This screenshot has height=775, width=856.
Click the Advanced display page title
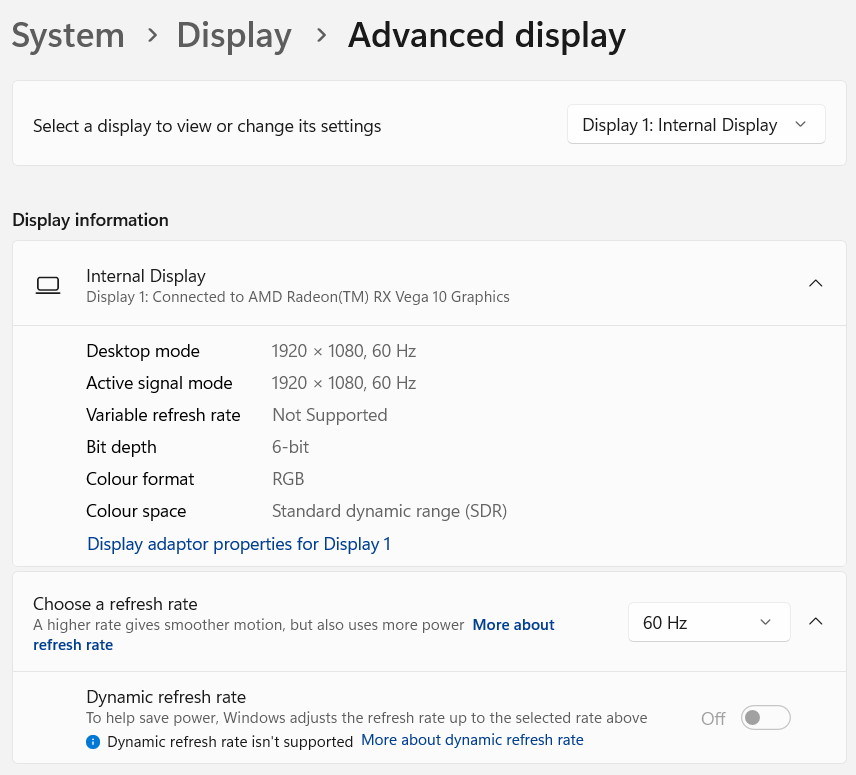coord(486,36)
